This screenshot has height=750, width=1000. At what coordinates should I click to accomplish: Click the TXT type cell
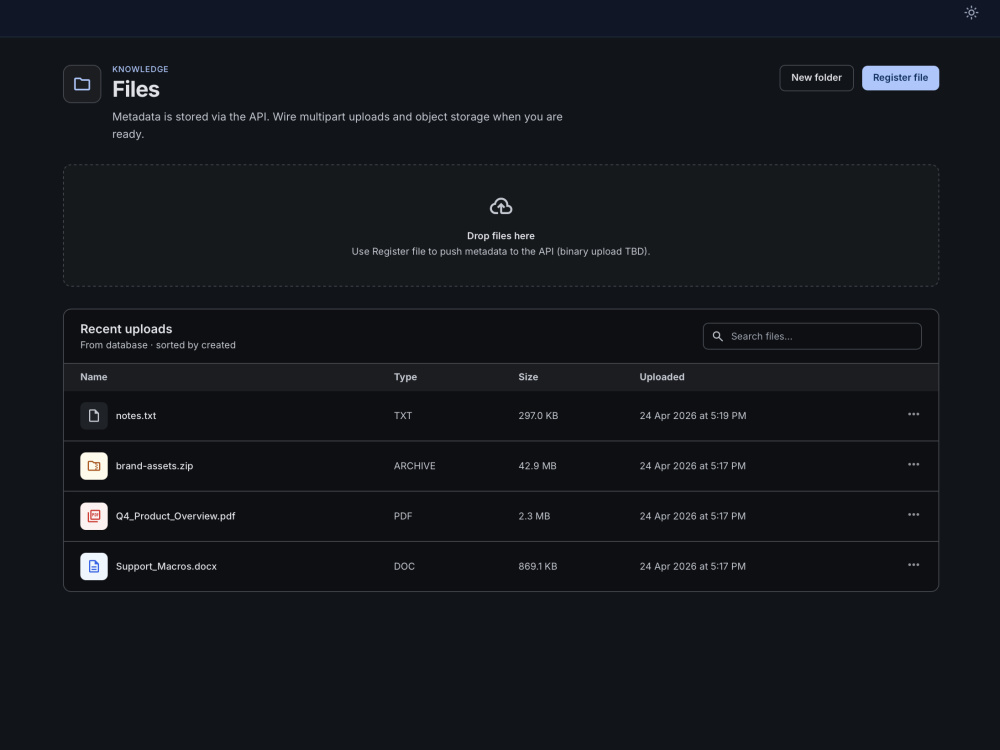402,416
